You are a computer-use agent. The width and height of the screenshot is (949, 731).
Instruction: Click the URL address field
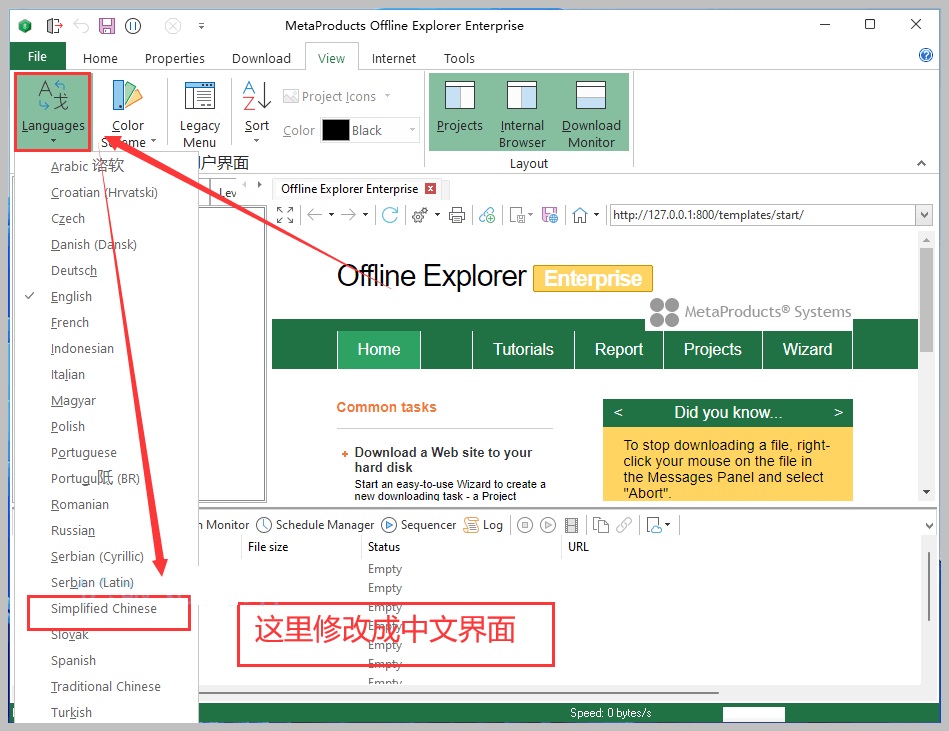pos(763,215)
